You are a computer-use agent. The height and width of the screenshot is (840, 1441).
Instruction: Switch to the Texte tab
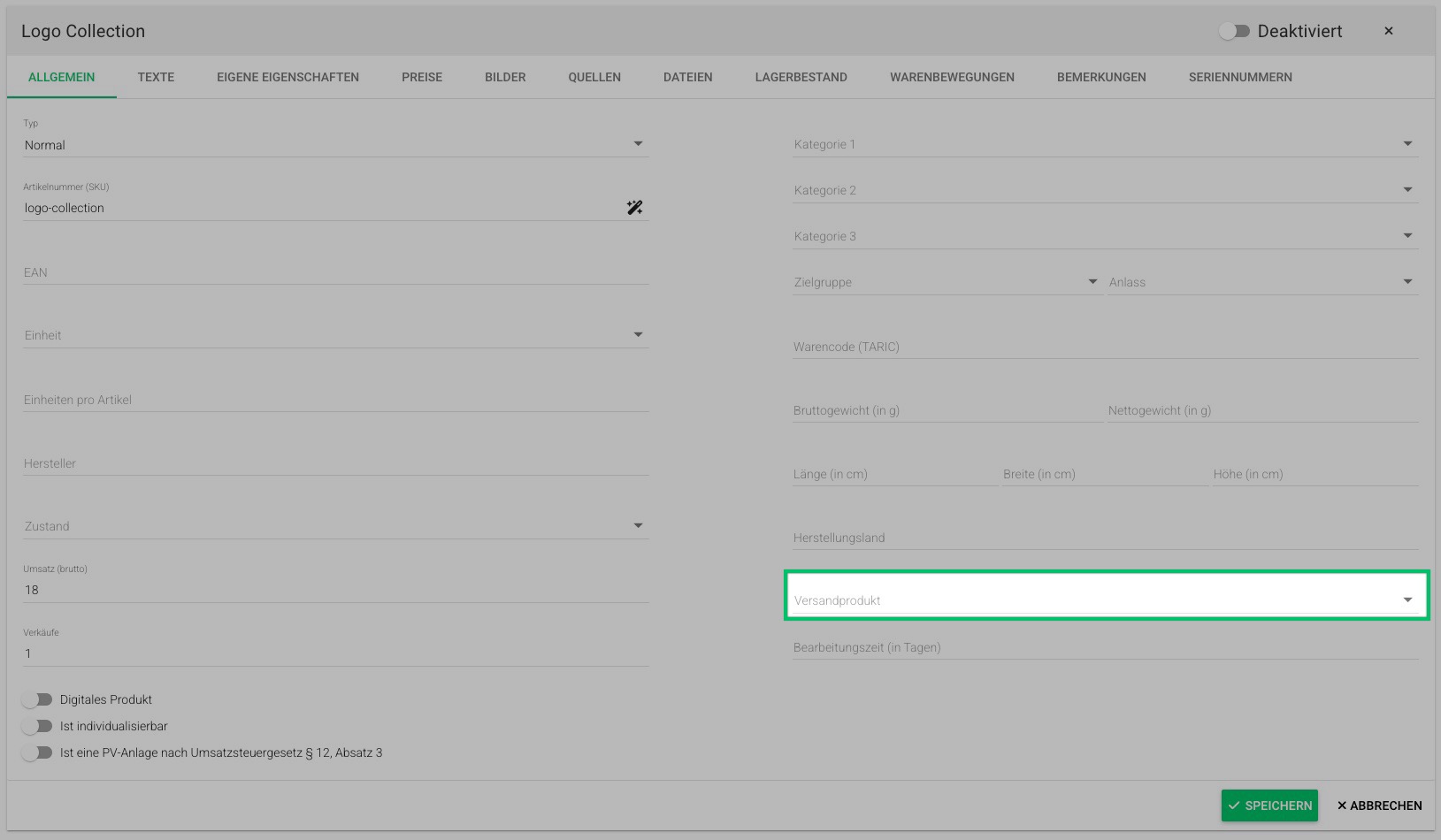point(156,77)
